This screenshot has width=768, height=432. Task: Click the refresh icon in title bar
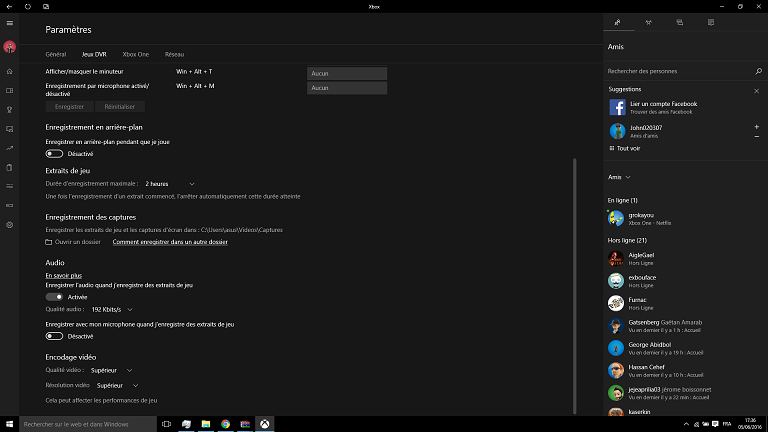[28, 7]
